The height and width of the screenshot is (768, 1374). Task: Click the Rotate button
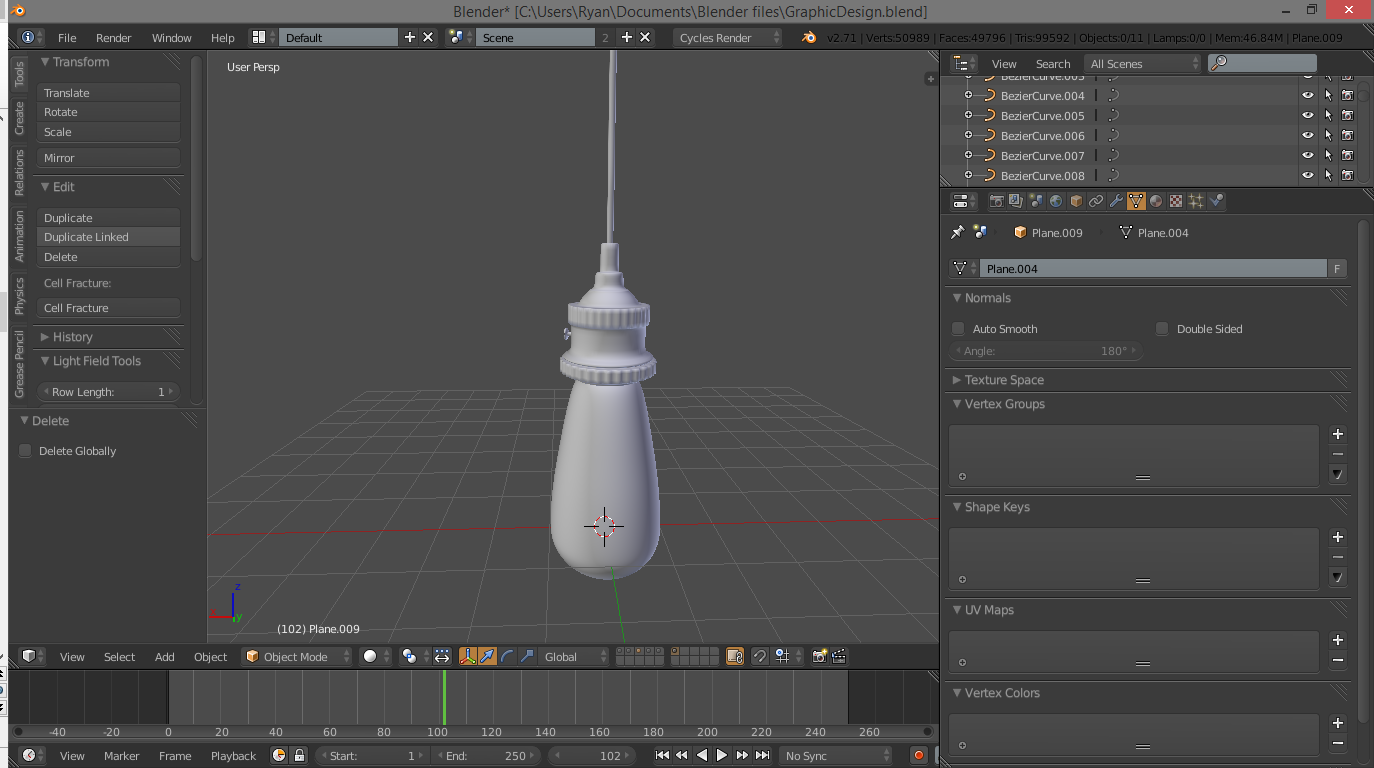(x=109, y=112)
